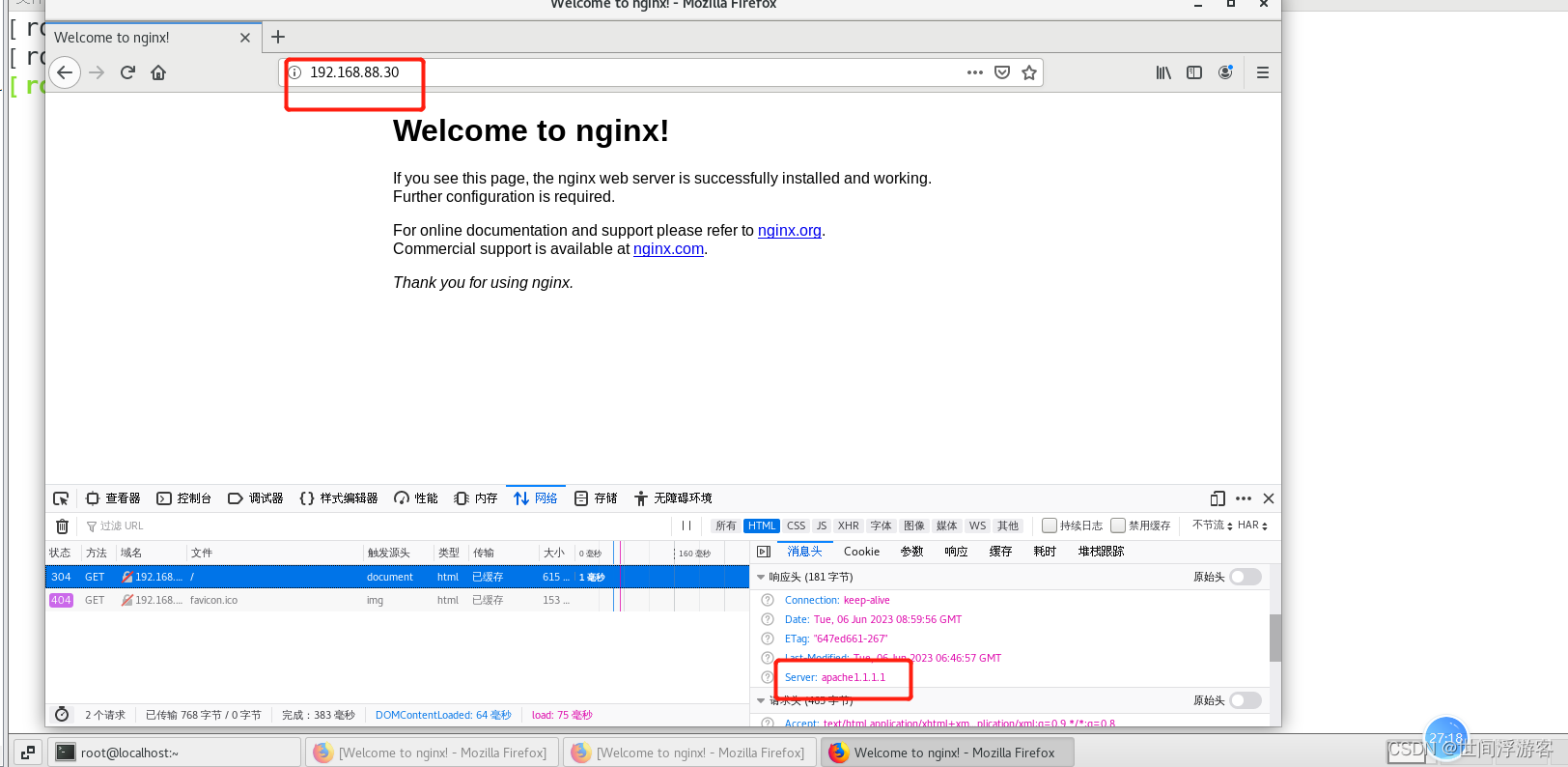Clear the network request list with the trash icon
The height and width of the screenshot is (767, 1568).
click(x=62, y=526)
